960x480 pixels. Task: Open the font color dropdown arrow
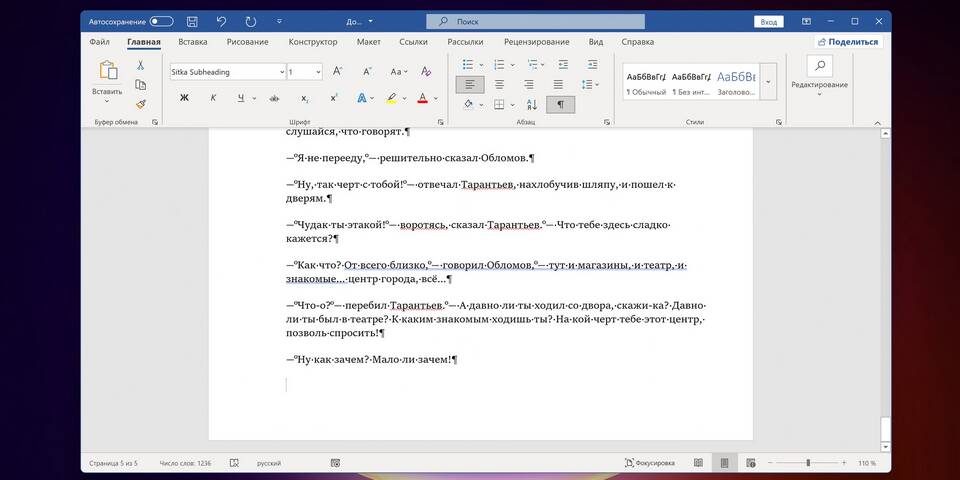436,98
